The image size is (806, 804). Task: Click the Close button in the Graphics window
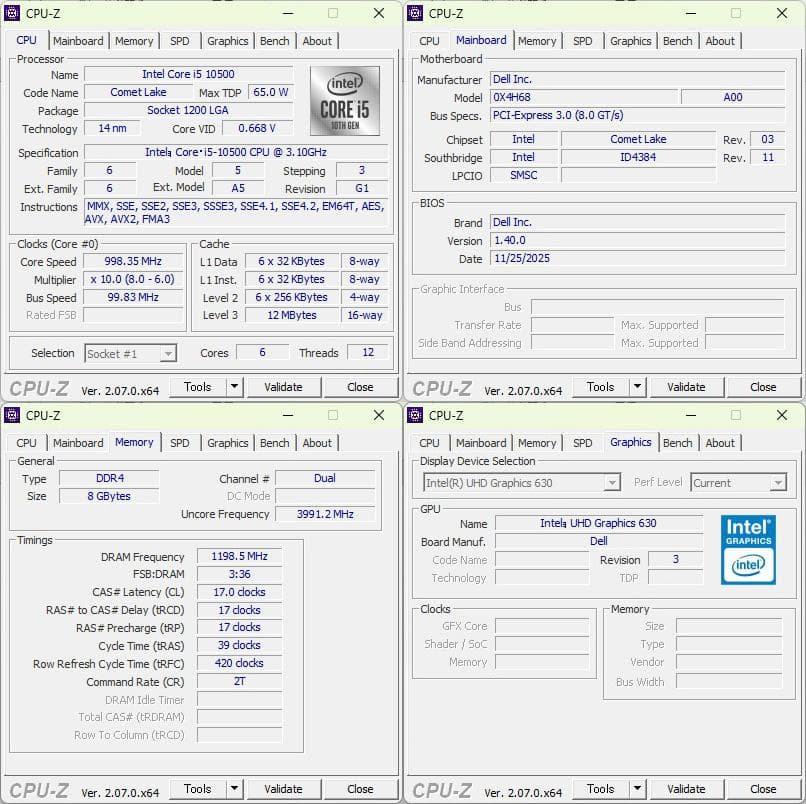click(x=763, y=789)
